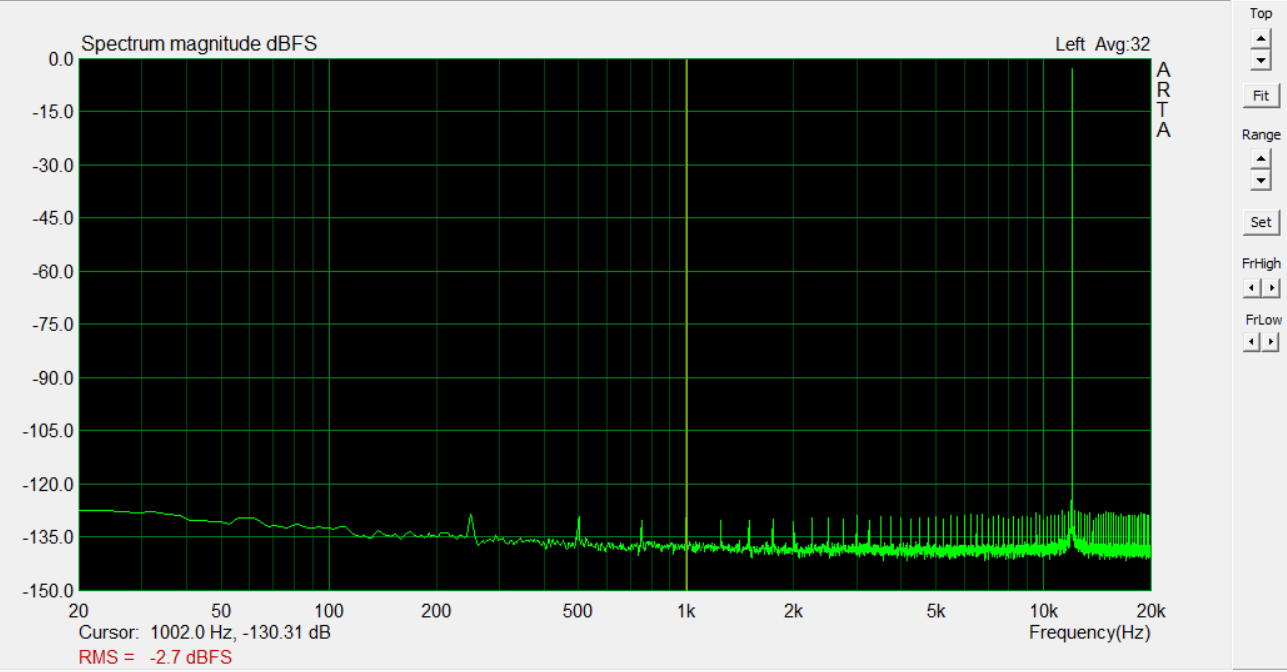Click the Left channel label

coord(1070,44)
